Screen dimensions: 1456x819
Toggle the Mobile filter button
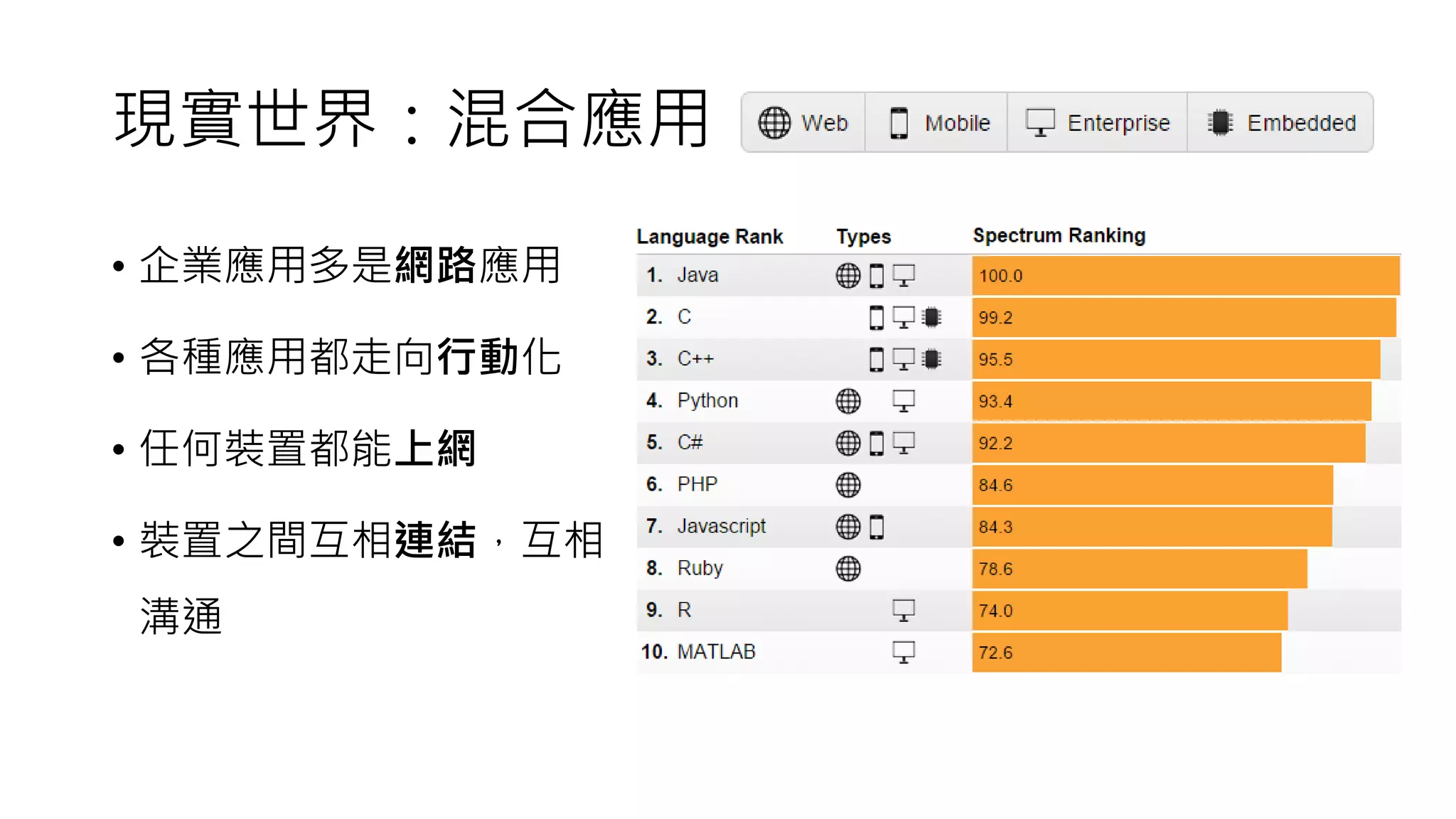[936, 122]
